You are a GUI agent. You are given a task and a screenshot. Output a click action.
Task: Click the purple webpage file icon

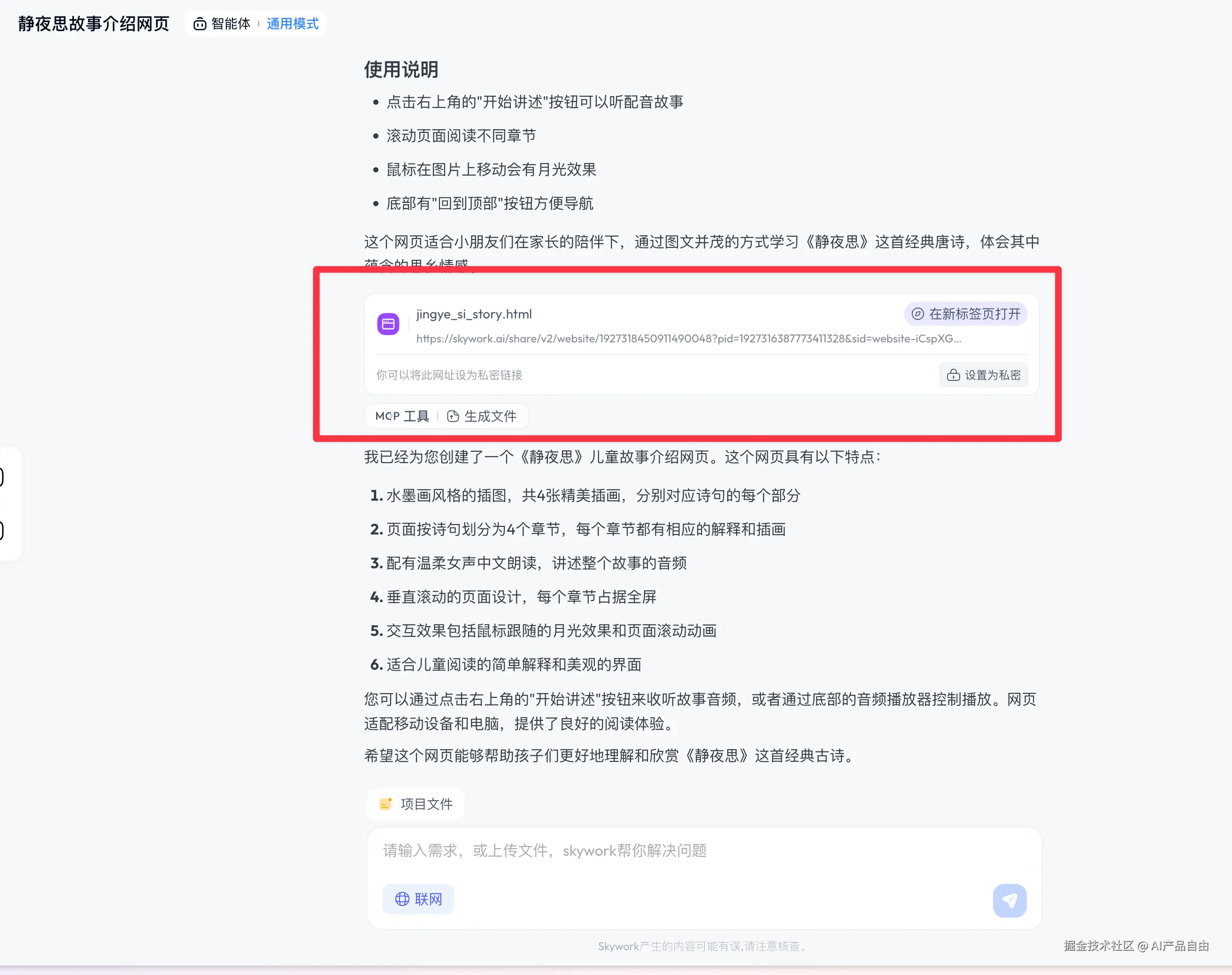pos(388,324)
